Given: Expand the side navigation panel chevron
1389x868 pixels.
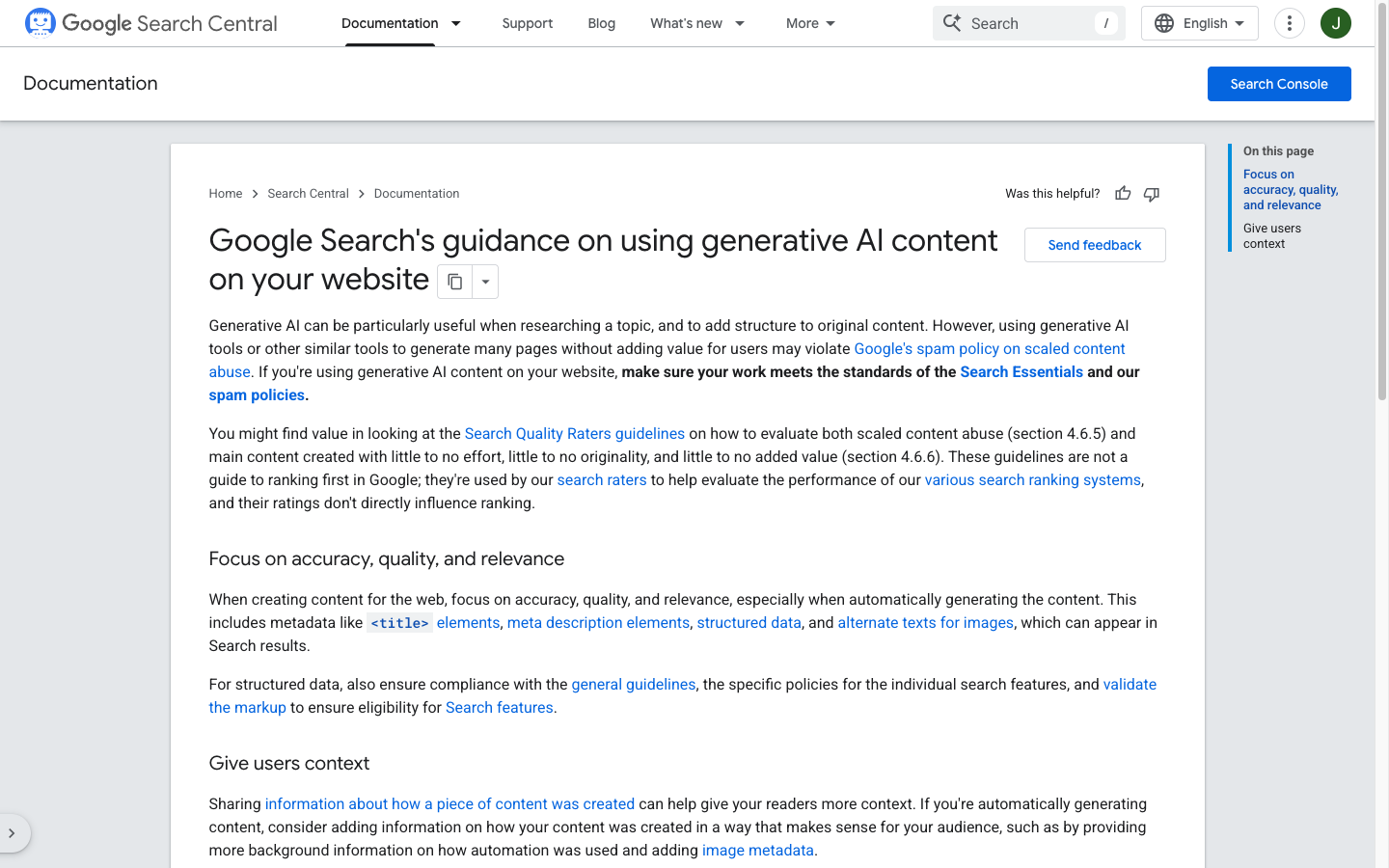Looking at the screenshot, I should click(12, 833).
